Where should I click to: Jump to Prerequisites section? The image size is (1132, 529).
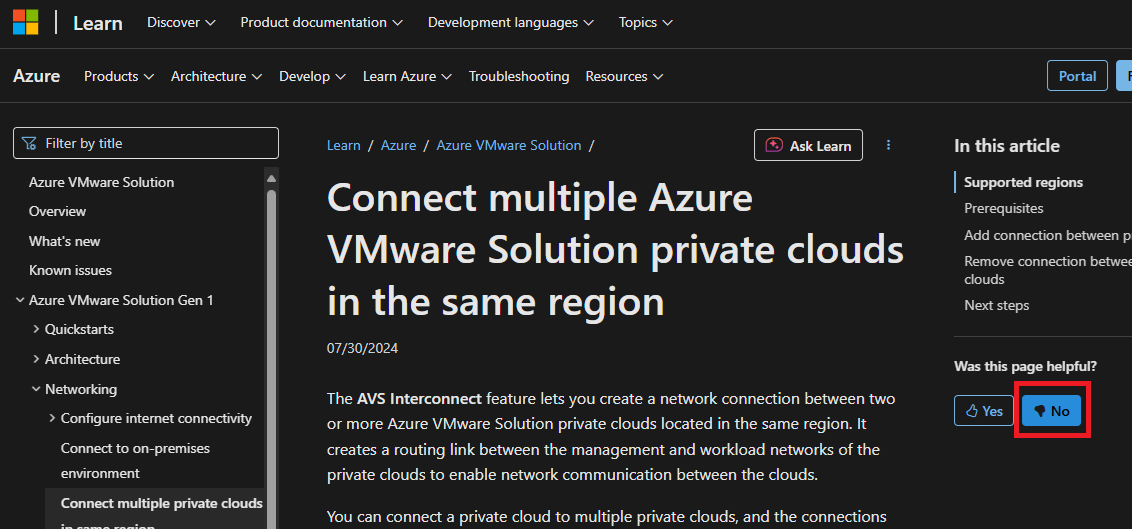(1003, 208)
